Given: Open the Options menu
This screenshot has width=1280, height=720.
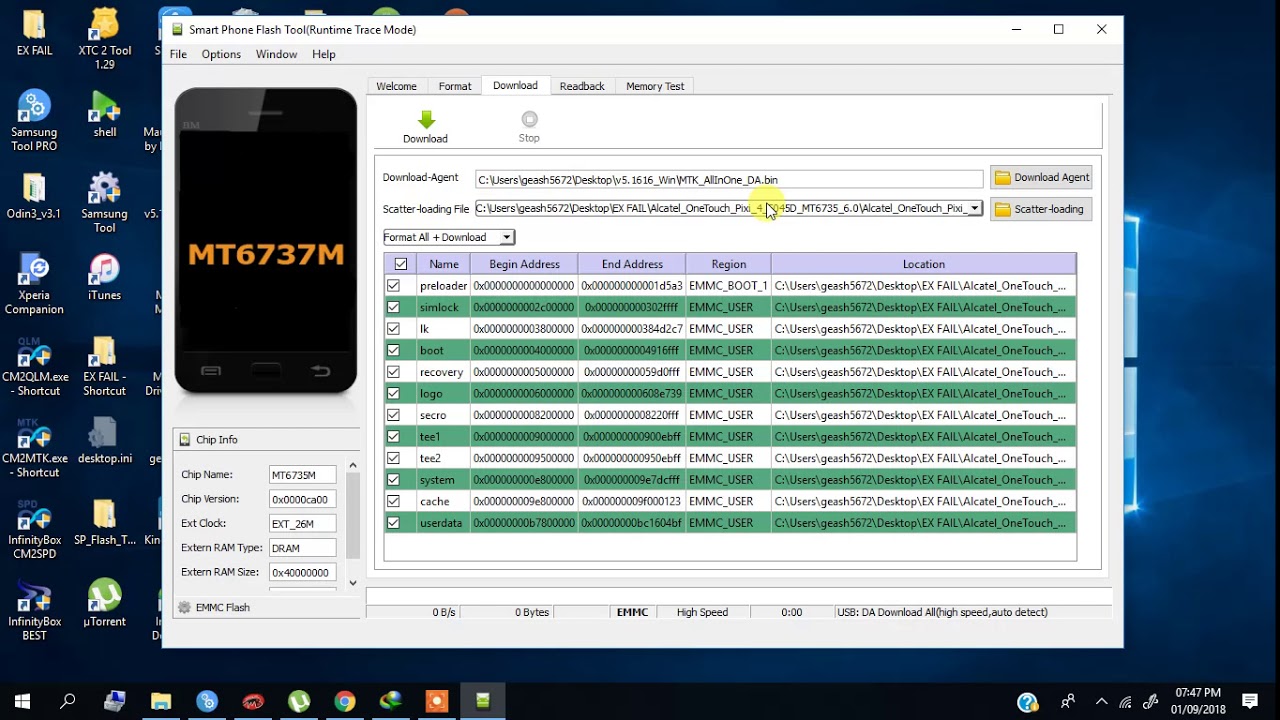Looking at the screenshot, I should [221, 54].
